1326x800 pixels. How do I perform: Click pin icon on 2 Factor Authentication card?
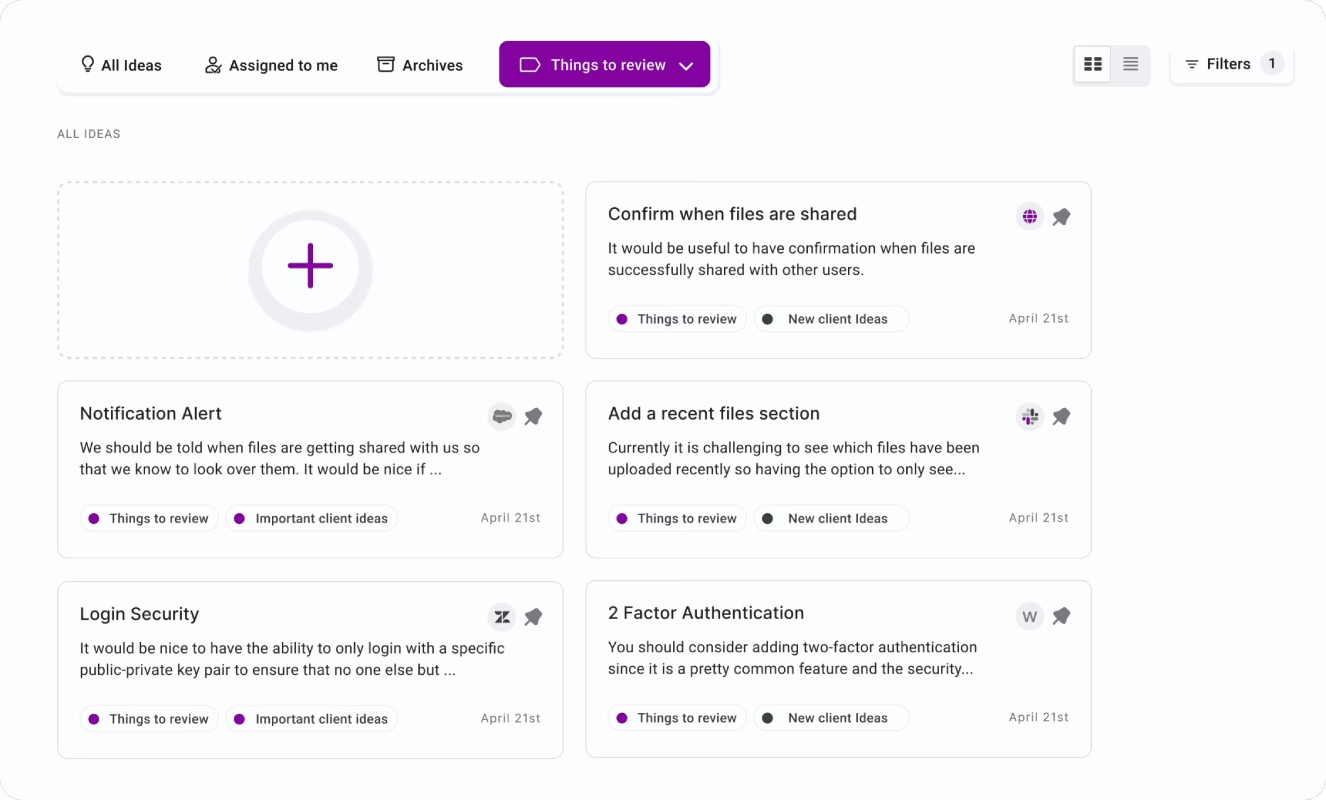tap(1061, 617)
